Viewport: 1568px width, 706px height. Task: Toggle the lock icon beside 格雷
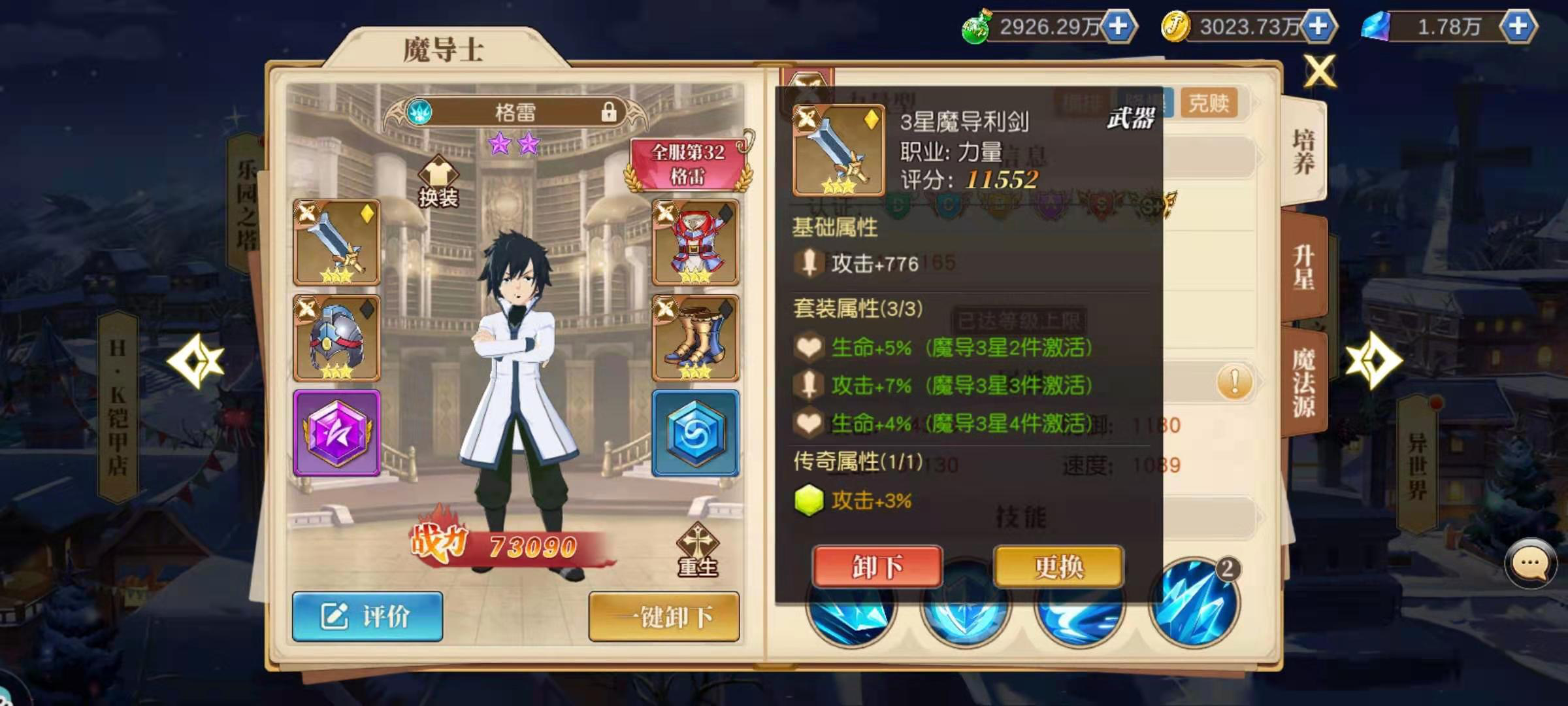pyautogui.click(x=609, y=112)
